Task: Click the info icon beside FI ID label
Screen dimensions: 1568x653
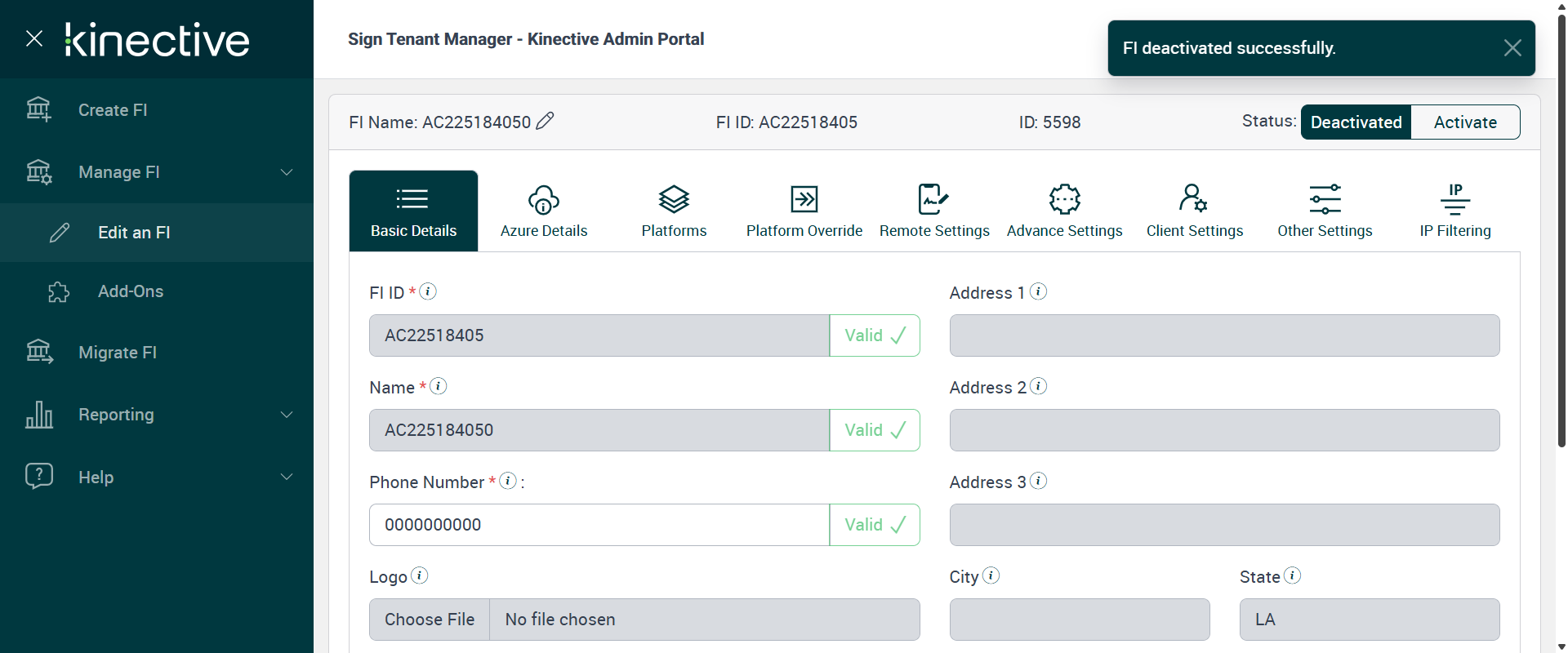Action: pos(428,291)
